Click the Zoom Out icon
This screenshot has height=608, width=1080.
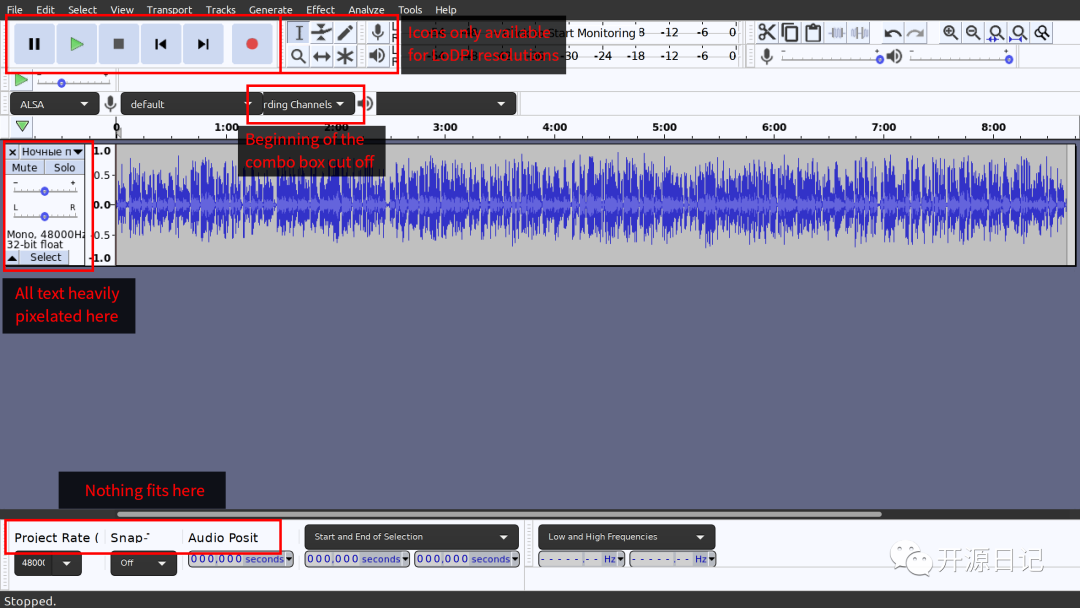(x=973, y=32)
